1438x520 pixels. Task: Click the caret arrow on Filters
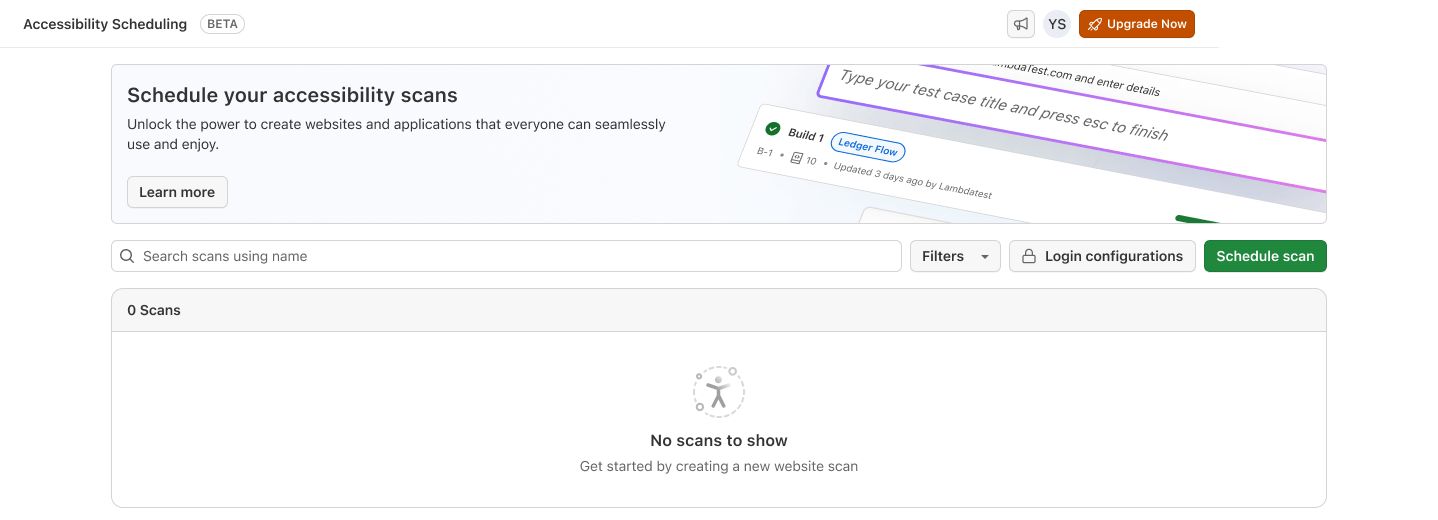pos(984,257)
